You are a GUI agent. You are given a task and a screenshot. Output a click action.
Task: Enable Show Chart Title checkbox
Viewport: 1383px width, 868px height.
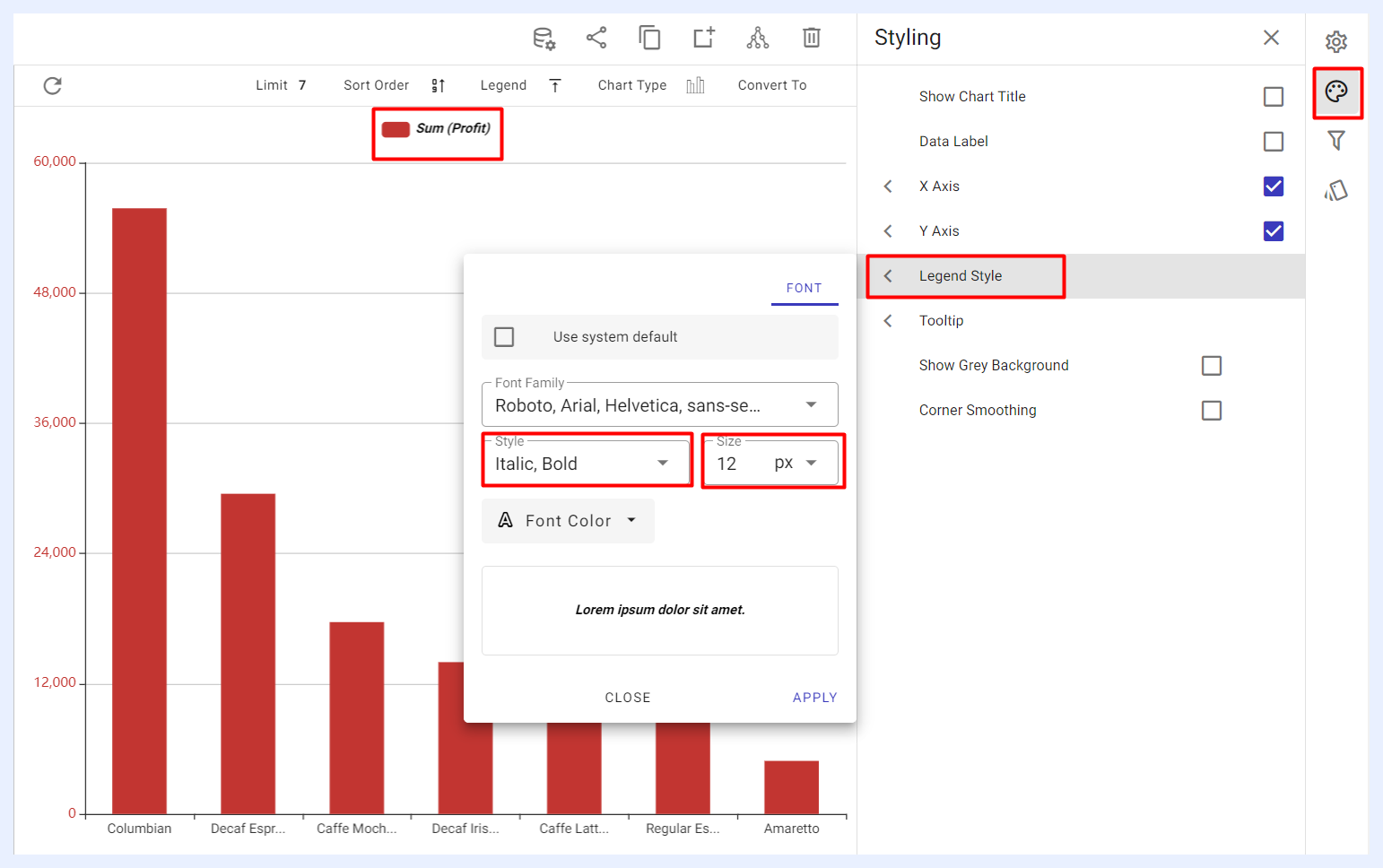click(x=1274, y=97)
